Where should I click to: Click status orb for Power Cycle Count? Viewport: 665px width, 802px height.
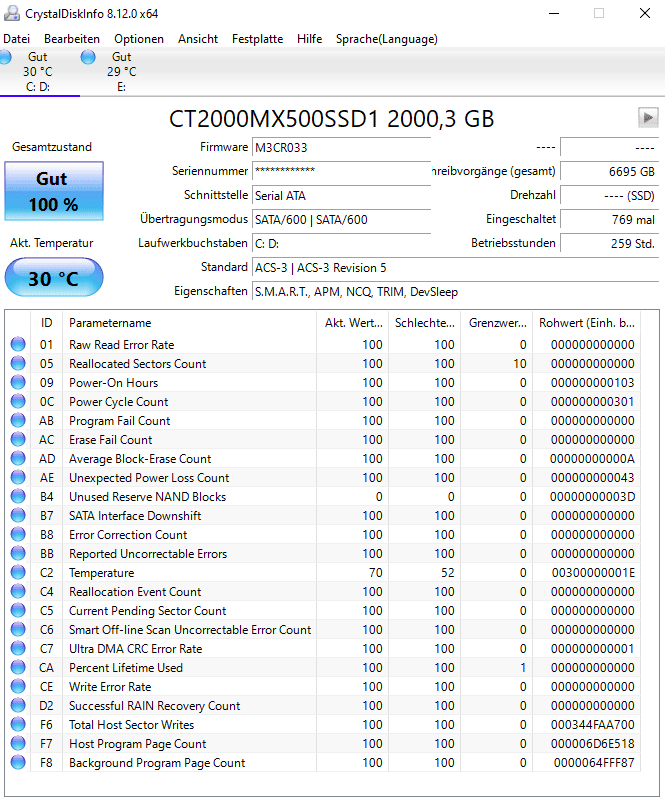18,401
